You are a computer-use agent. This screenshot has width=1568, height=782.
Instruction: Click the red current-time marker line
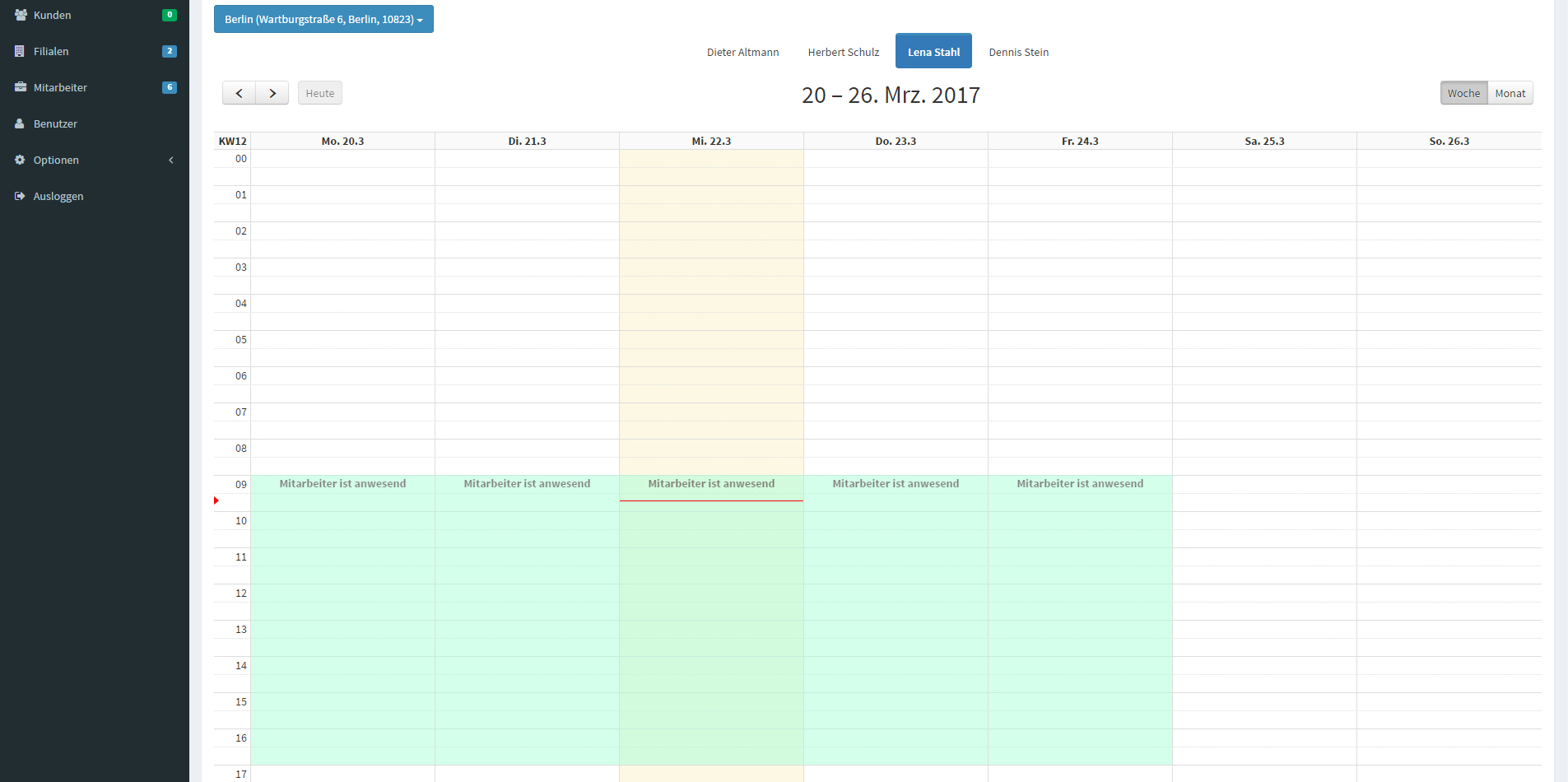[x=711, y=500]
